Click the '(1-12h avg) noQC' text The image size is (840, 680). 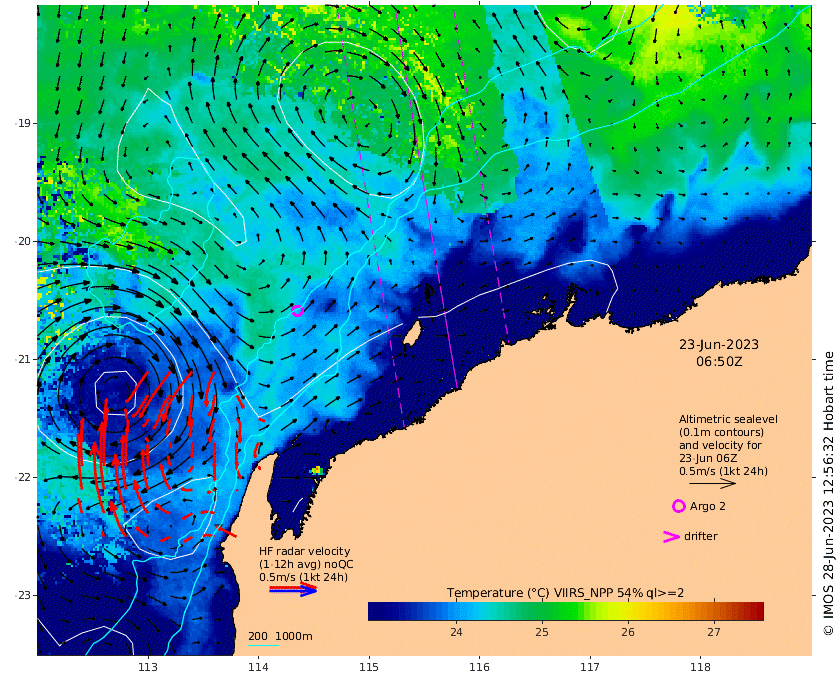point(306,564)
